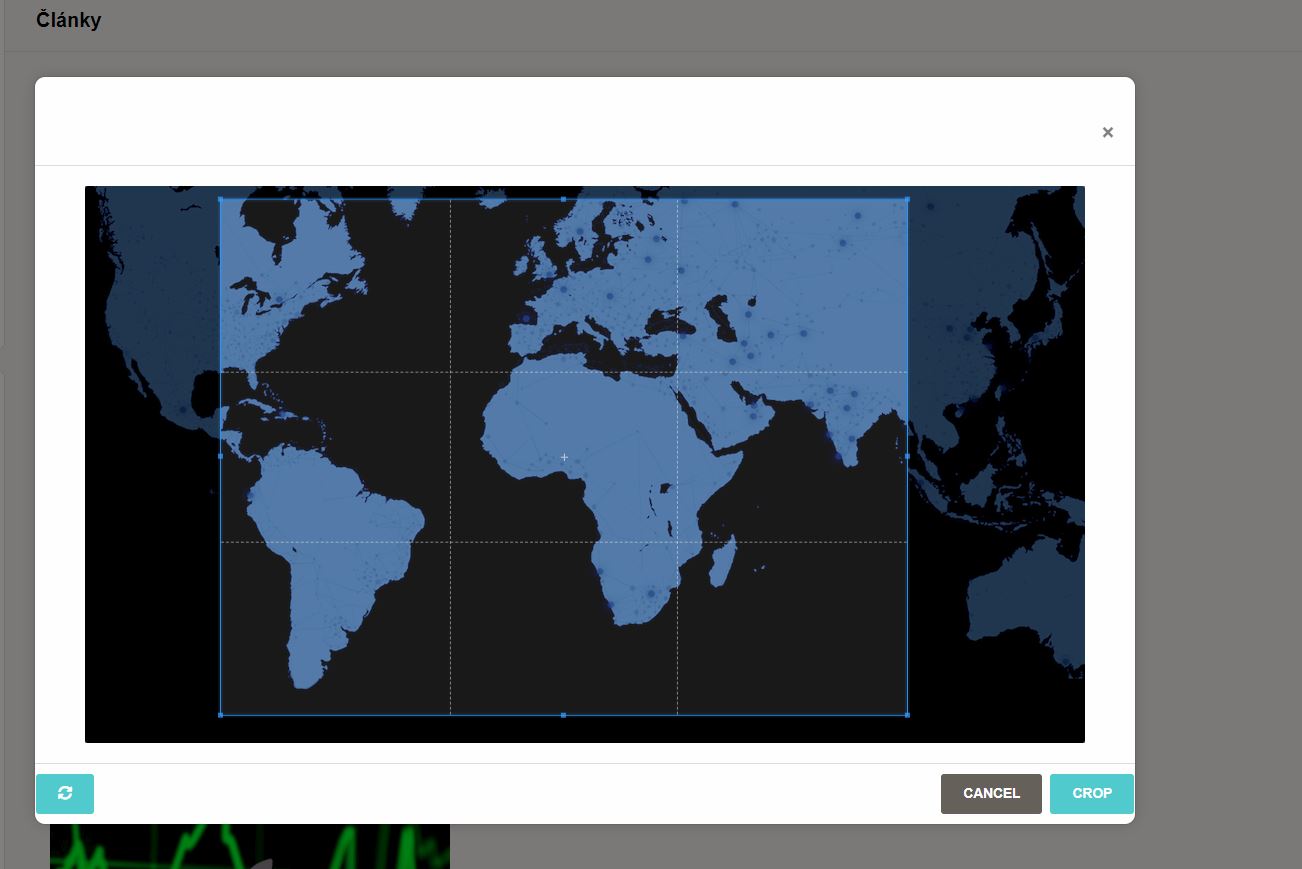1302x869 pixels.
Task: Click the bottom-center crop edge handle
Action: pos(563,715)
